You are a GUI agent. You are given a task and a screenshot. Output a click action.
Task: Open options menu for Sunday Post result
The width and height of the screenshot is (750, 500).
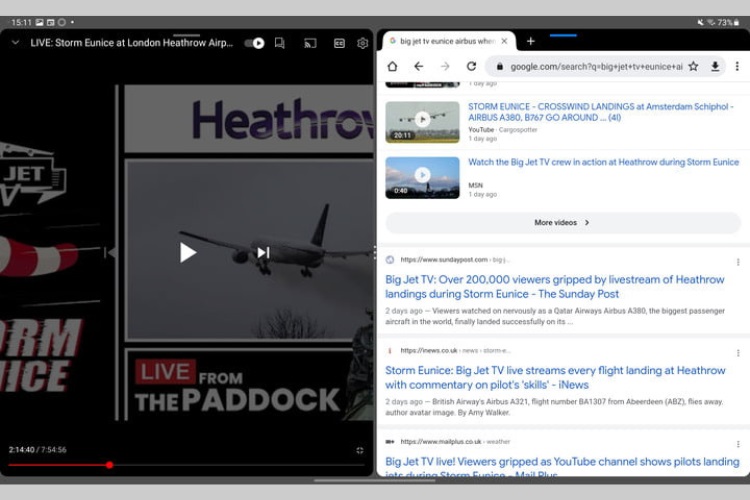tap(738, 262)
